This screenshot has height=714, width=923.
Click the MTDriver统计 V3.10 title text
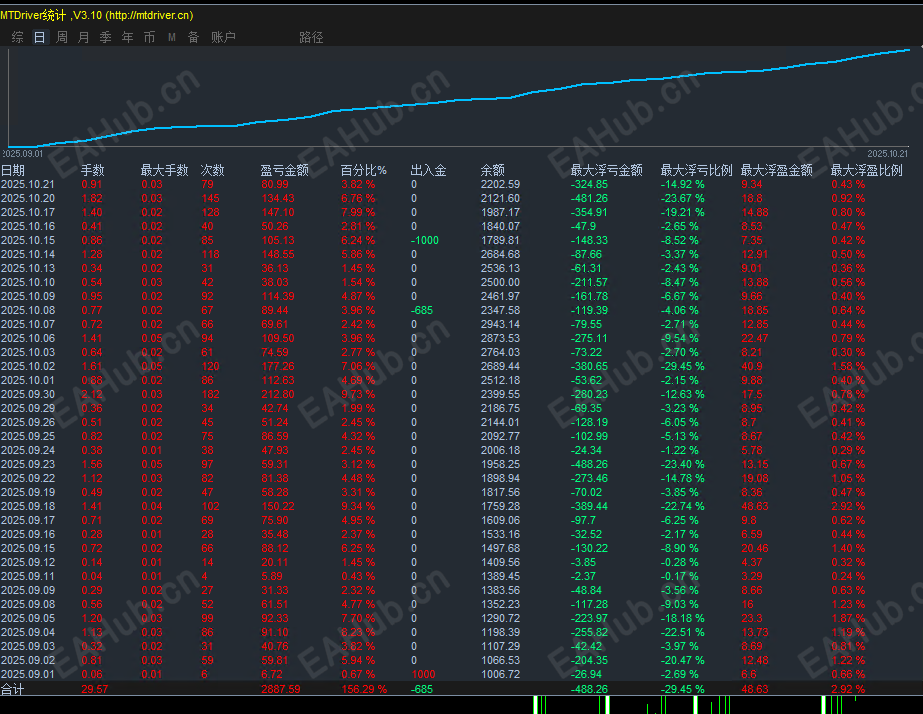click(97, 15)
